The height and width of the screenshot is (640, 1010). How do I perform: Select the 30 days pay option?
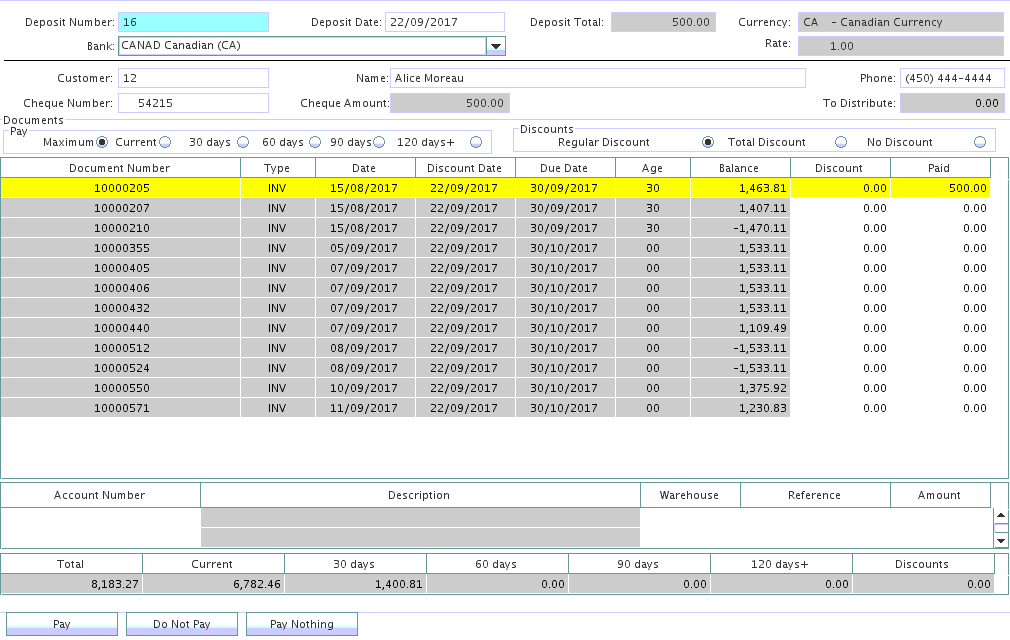pyautogui.click(x=245, y=142)
